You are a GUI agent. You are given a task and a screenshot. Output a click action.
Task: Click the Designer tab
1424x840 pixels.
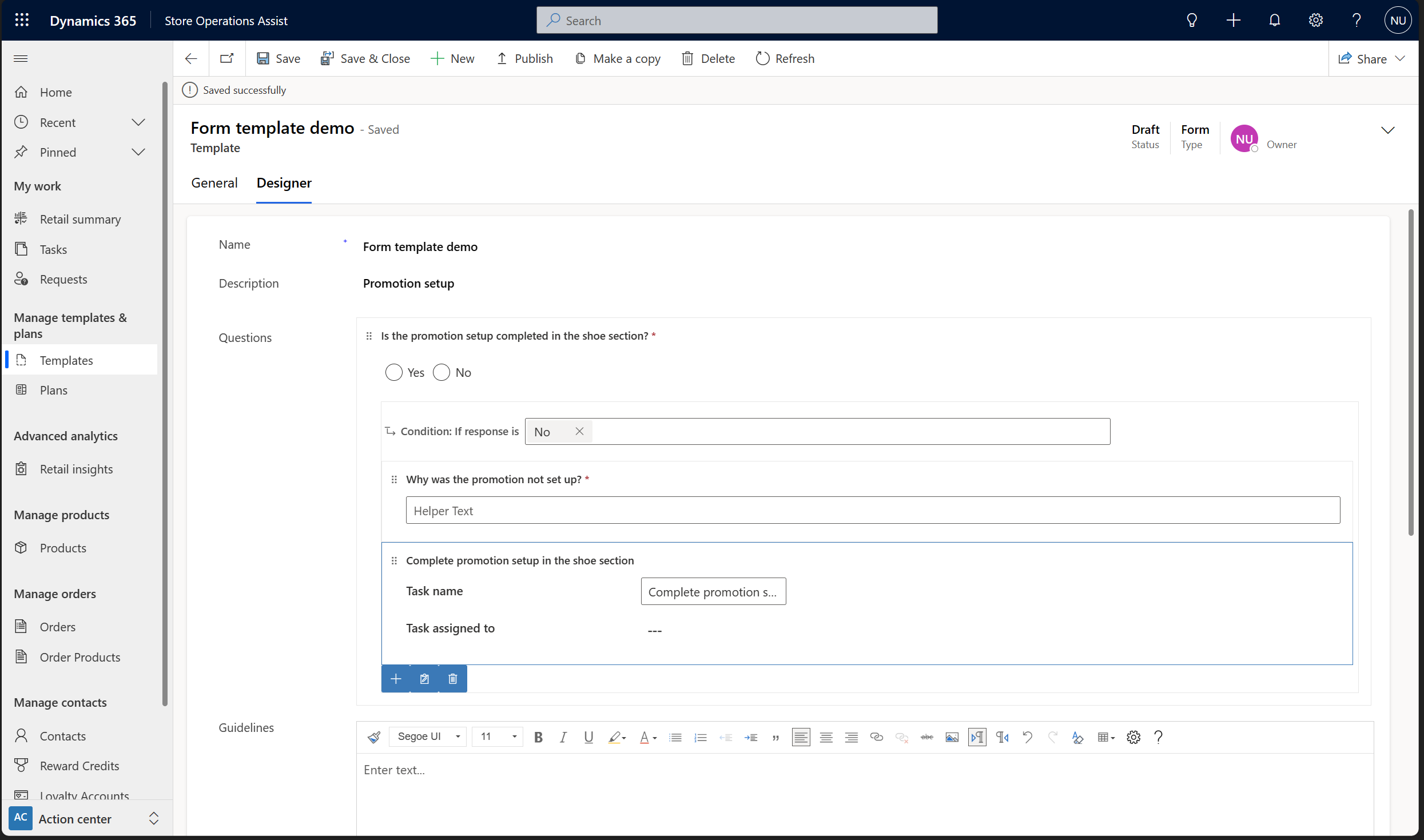[283, 183]
